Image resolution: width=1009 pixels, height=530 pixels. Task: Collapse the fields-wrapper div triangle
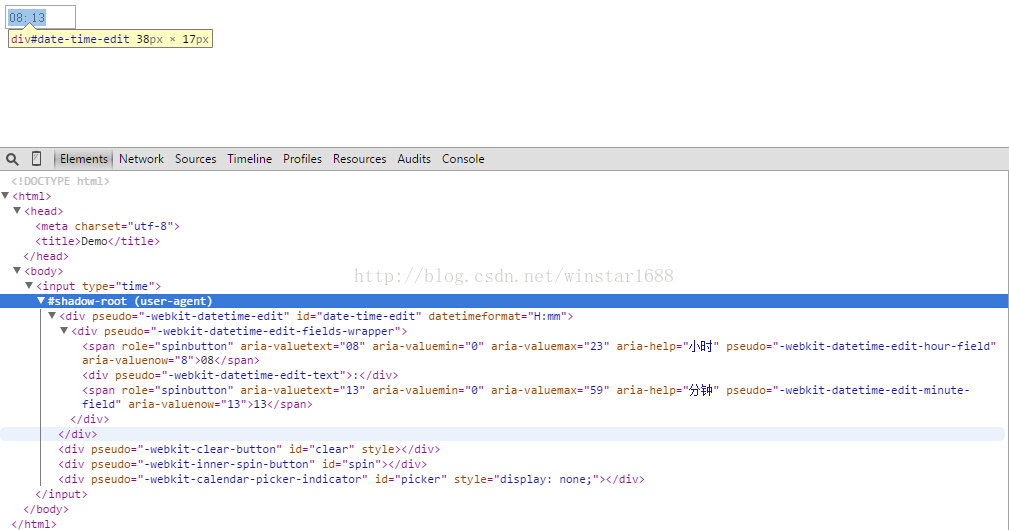64,331
